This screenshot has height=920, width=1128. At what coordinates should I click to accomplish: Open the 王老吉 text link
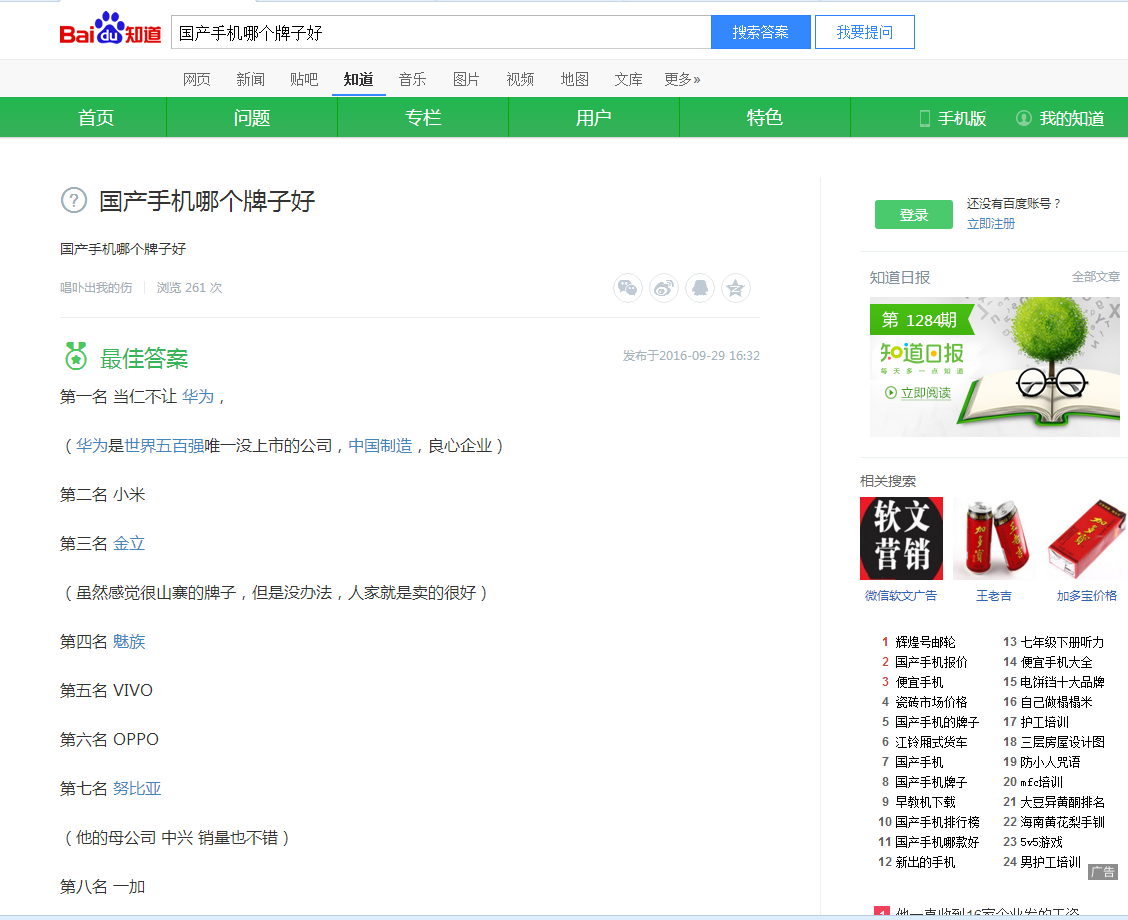pos(993,596)
